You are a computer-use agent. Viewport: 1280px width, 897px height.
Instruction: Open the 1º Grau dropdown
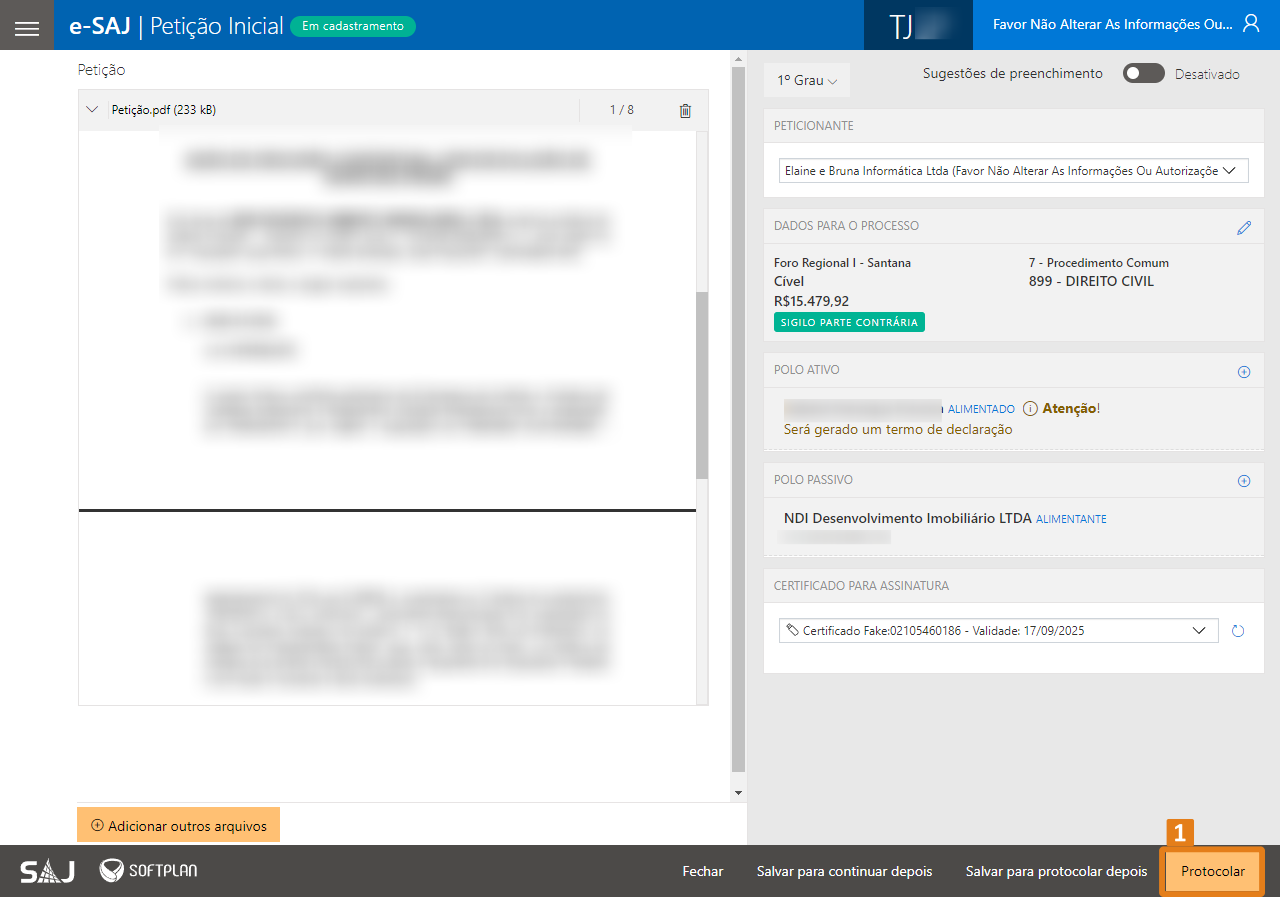tap(806, 80)
